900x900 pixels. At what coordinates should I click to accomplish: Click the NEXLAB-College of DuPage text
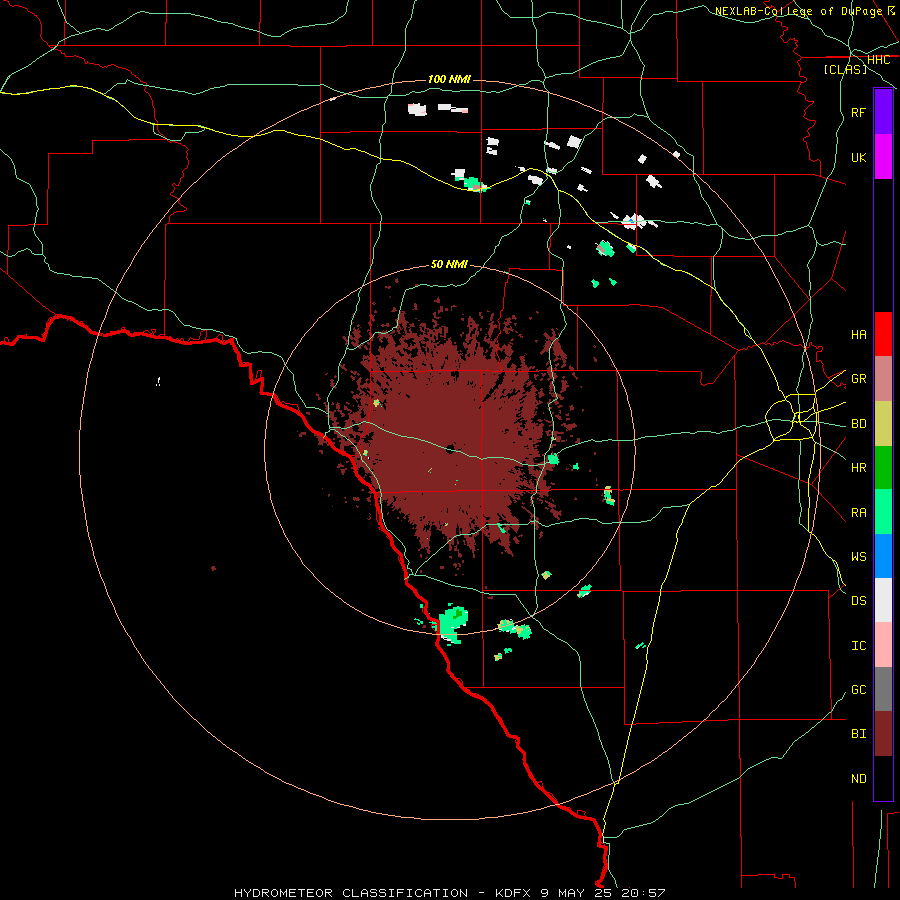(798, 11)
